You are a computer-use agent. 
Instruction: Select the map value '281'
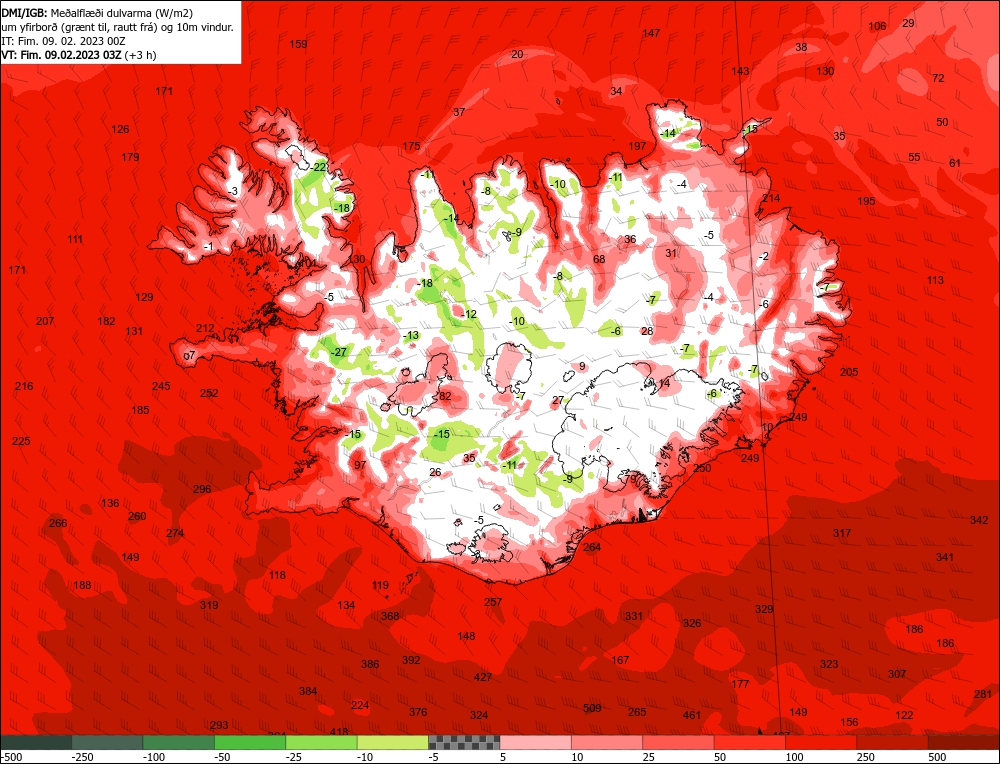[x=983, y=694]
